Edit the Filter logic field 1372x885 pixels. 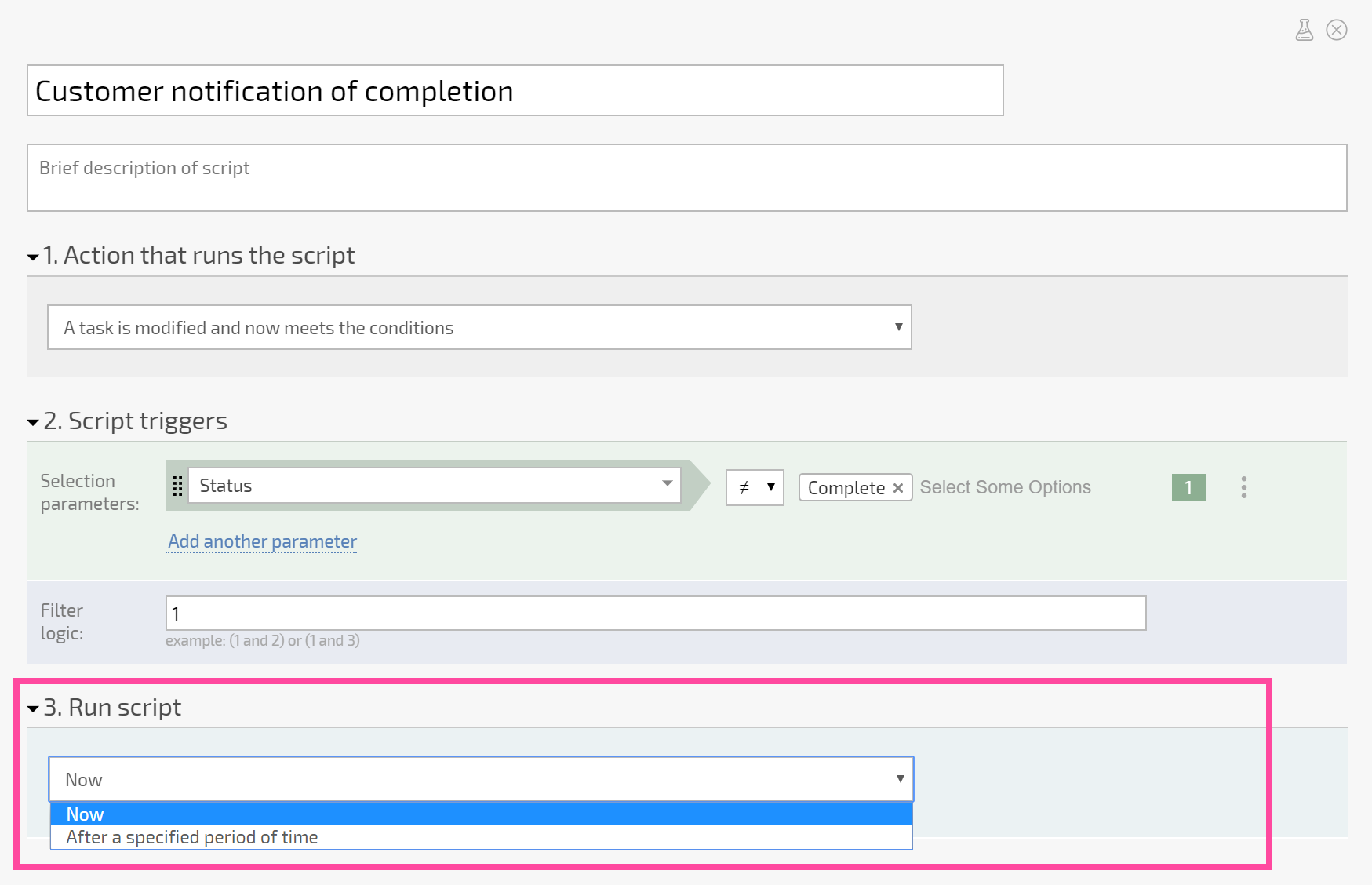pos(656,613)
